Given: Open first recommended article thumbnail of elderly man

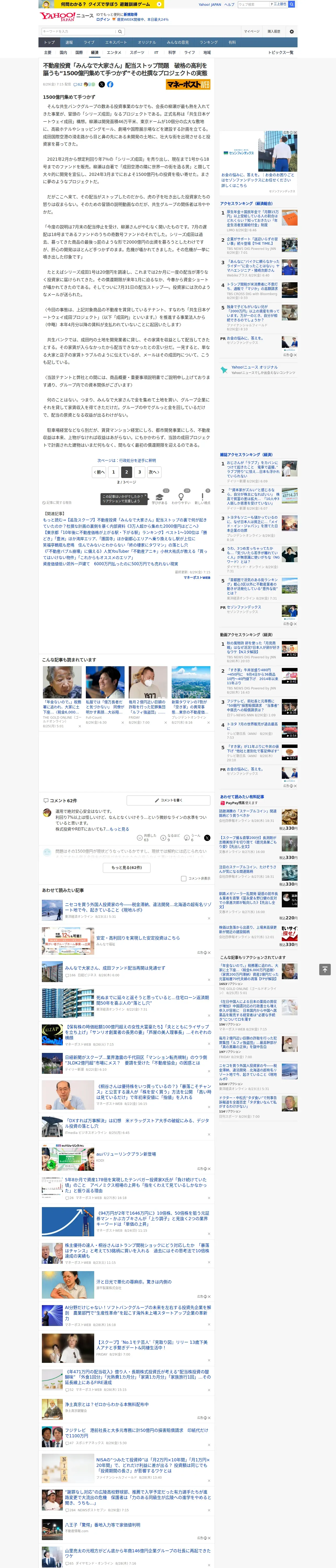Looking at the screenshot, I should pos(62,682).
